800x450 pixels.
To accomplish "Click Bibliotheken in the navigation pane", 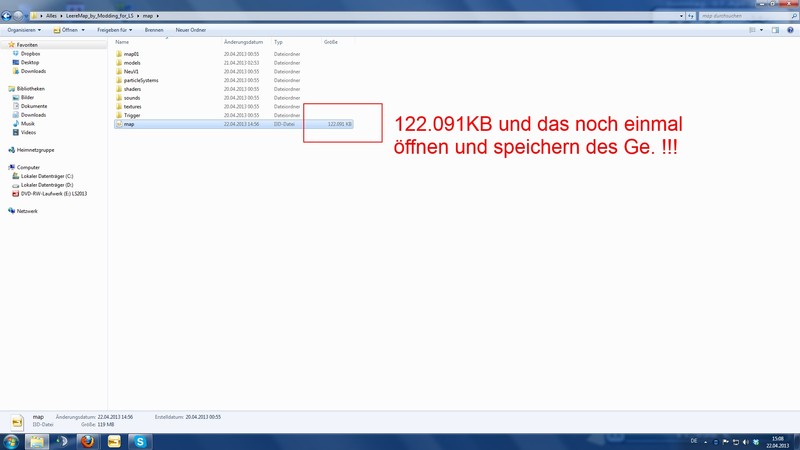I will point(30,89).
